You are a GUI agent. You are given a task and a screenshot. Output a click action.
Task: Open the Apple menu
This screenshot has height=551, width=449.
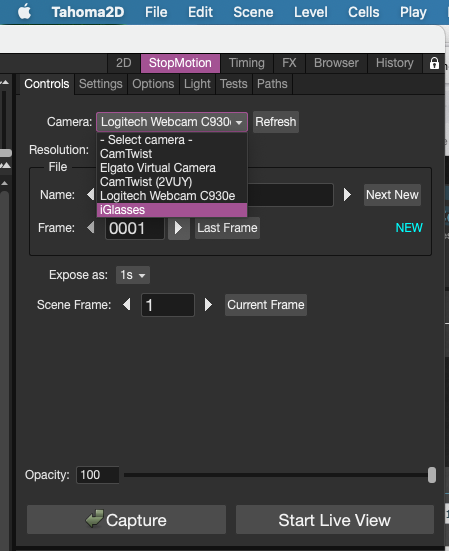coord(24,12)
